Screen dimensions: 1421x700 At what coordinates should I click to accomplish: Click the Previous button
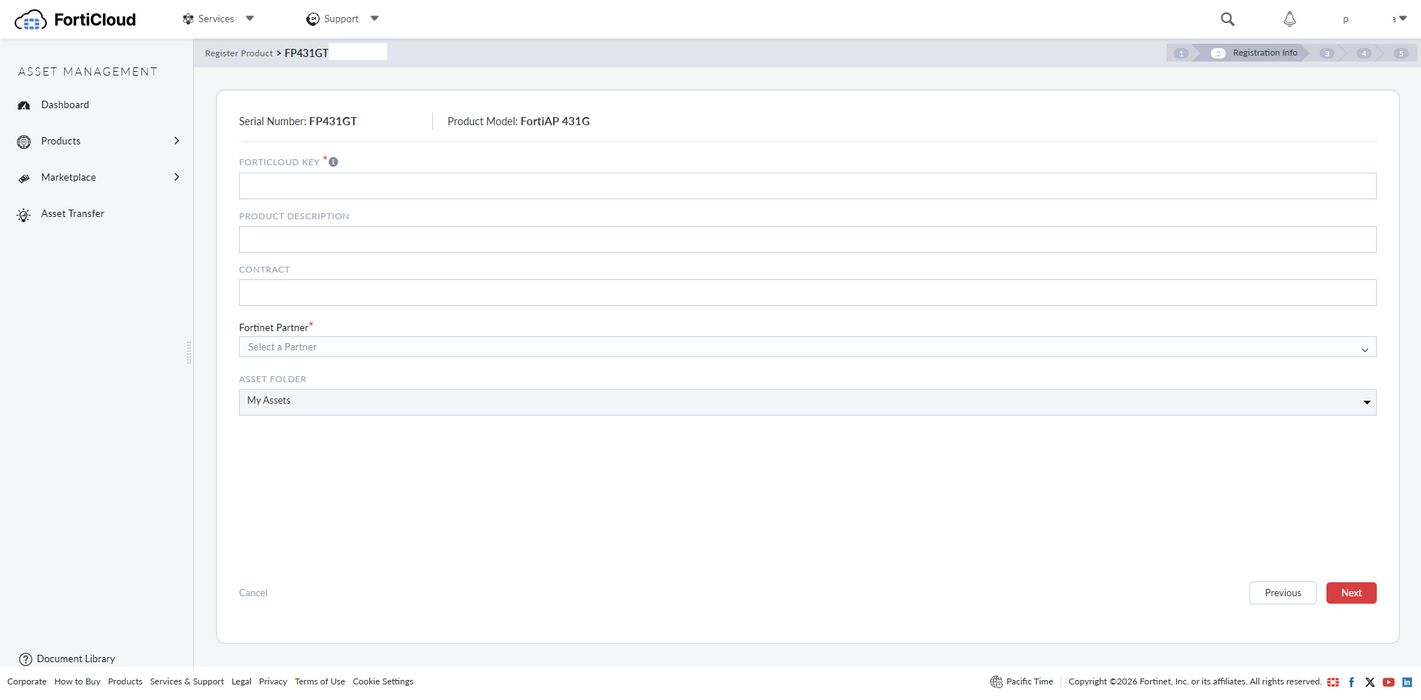click(x=1283, y=593)
